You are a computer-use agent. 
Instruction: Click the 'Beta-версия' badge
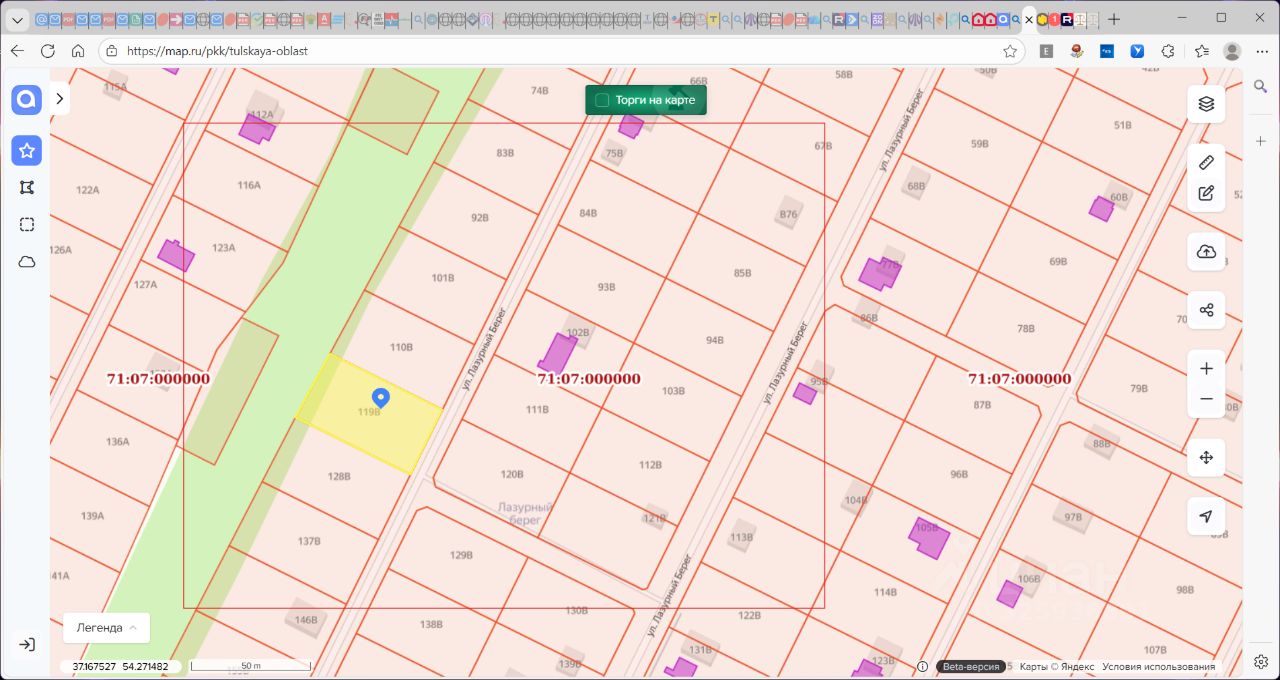[x=970, y=667]
